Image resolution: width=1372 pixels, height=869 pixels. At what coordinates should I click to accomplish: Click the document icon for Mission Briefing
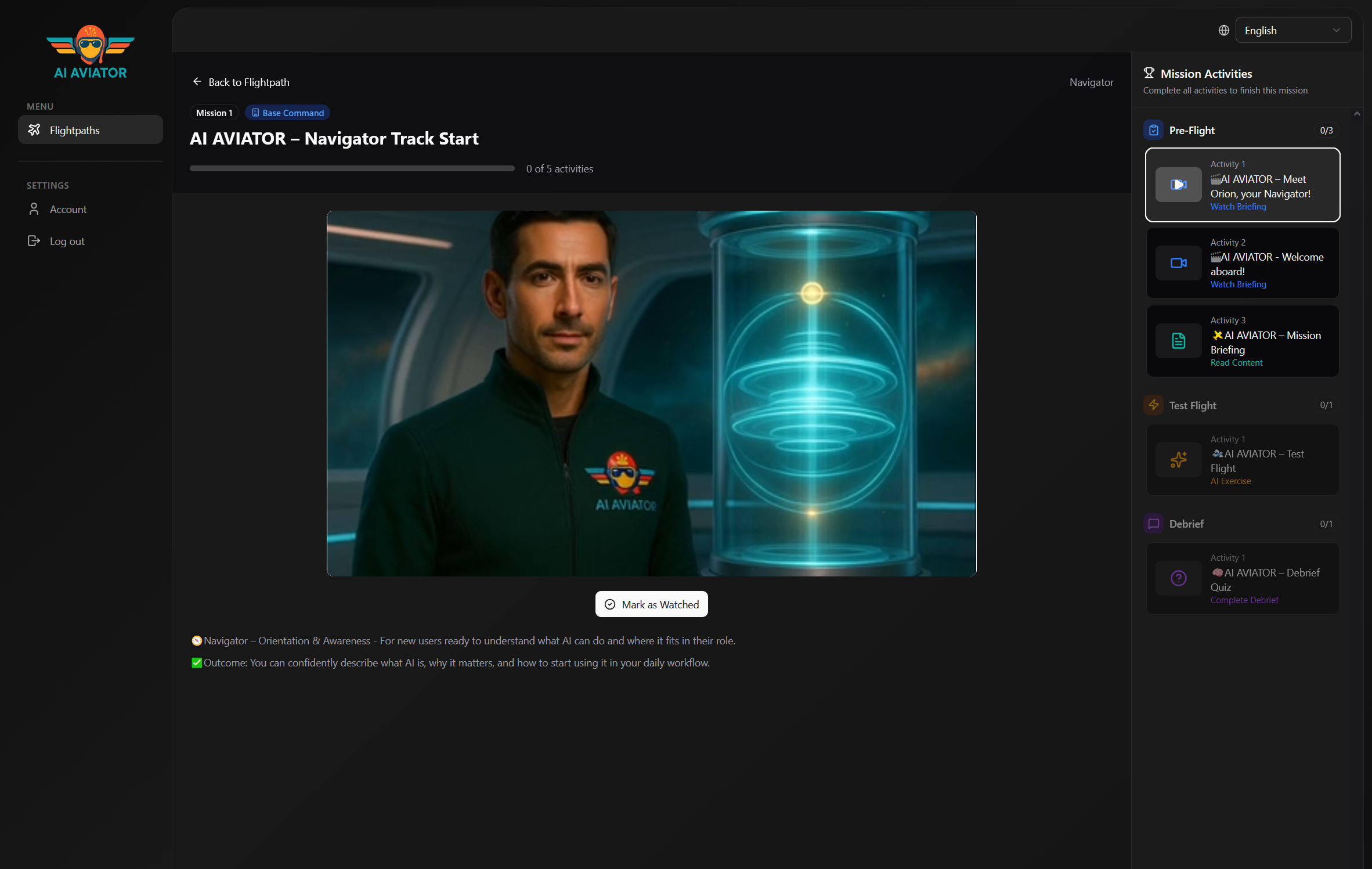pos(1178,341)
